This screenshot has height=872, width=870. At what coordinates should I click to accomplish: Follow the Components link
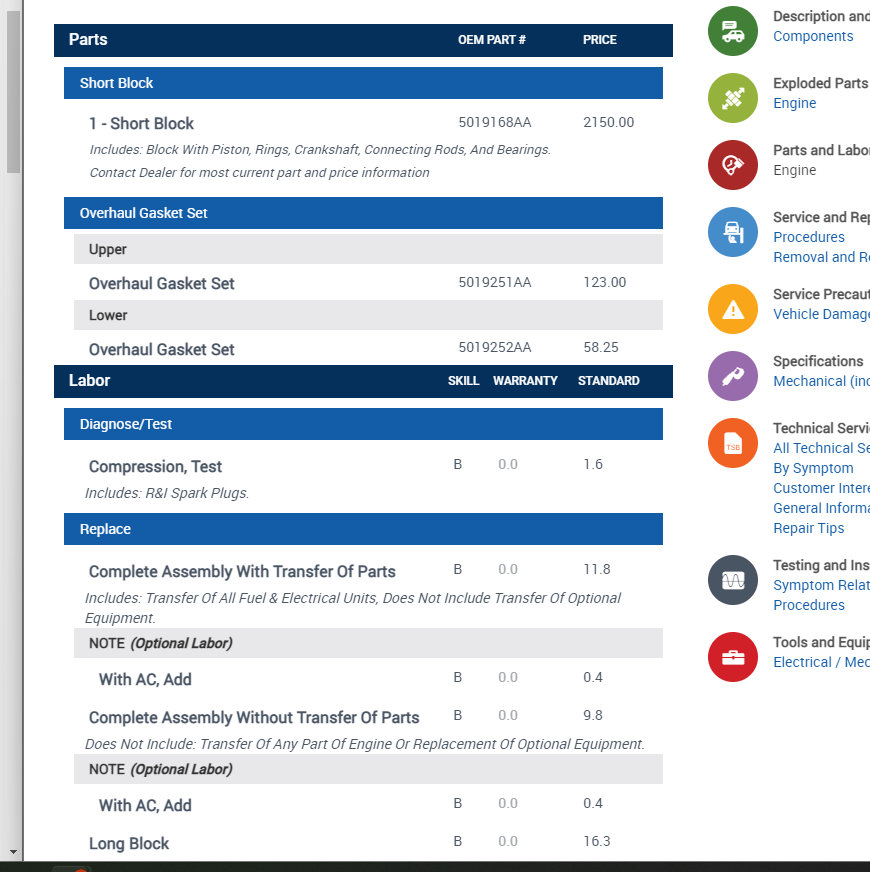tap(813, 36)
